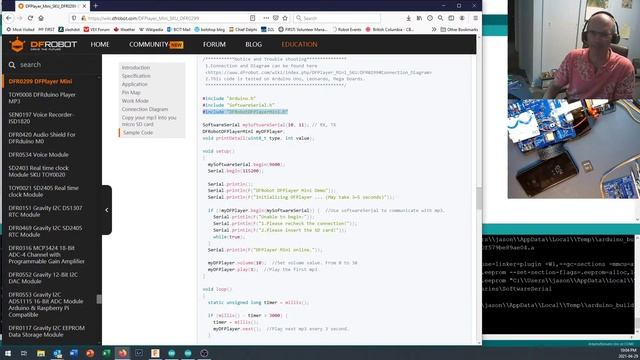Image resolution: width=640 pixels, height=360 pixels.
Task: Open File Explorer from the taskbar
Action: (41, 353)
